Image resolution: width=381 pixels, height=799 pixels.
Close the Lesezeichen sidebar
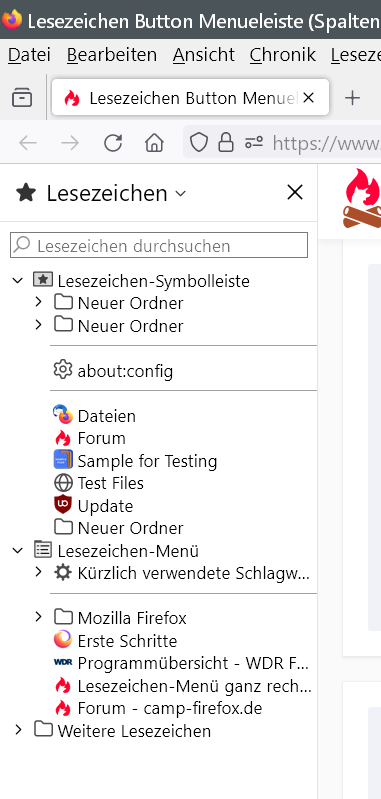tap(295, 193)
